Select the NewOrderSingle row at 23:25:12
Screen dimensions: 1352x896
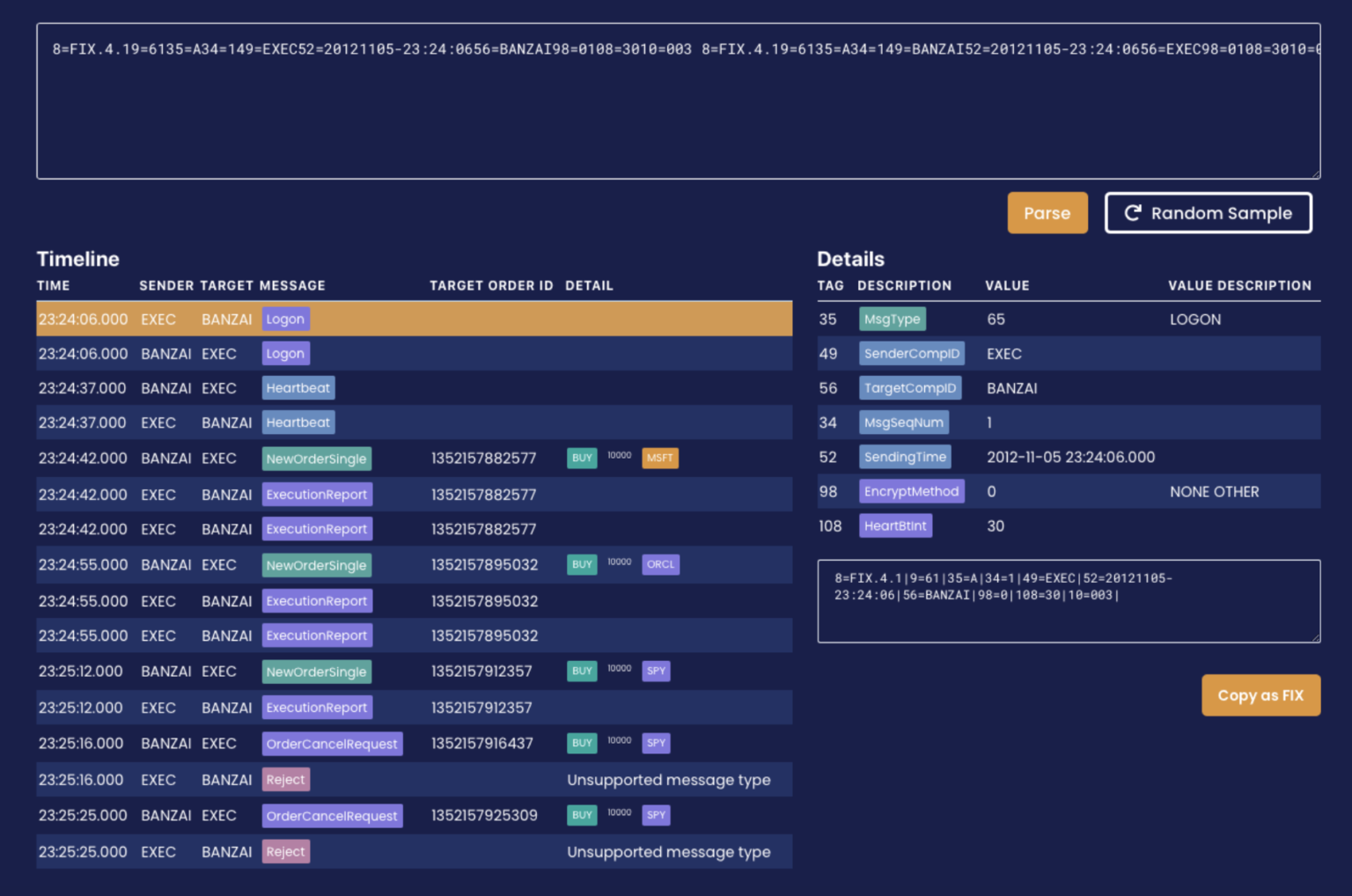click(414, 672)
